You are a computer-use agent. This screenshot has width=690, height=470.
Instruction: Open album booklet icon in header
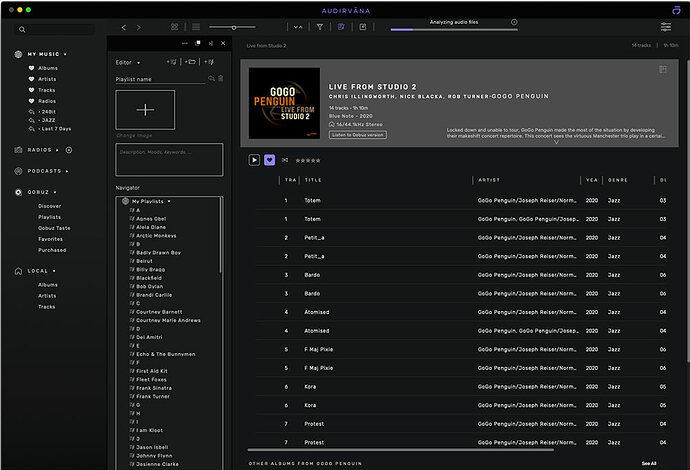(663, 70)
